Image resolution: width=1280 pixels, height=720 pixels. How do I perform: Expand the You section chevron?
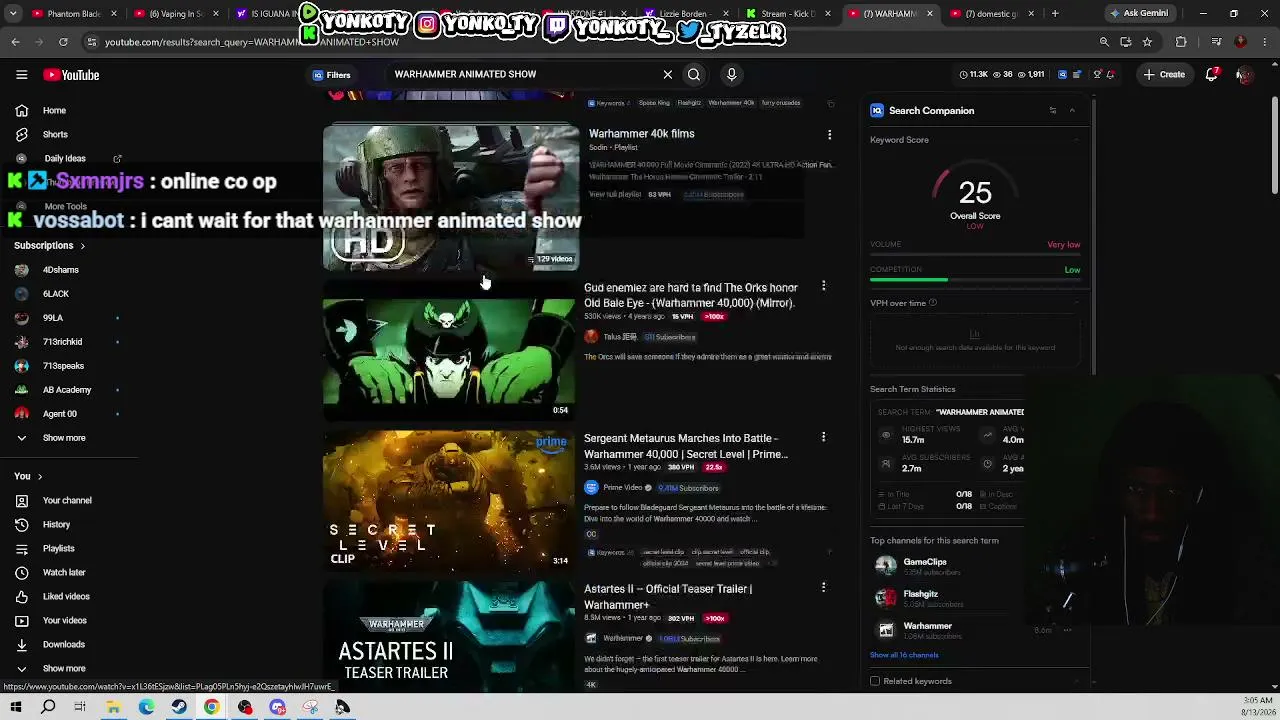40,476
